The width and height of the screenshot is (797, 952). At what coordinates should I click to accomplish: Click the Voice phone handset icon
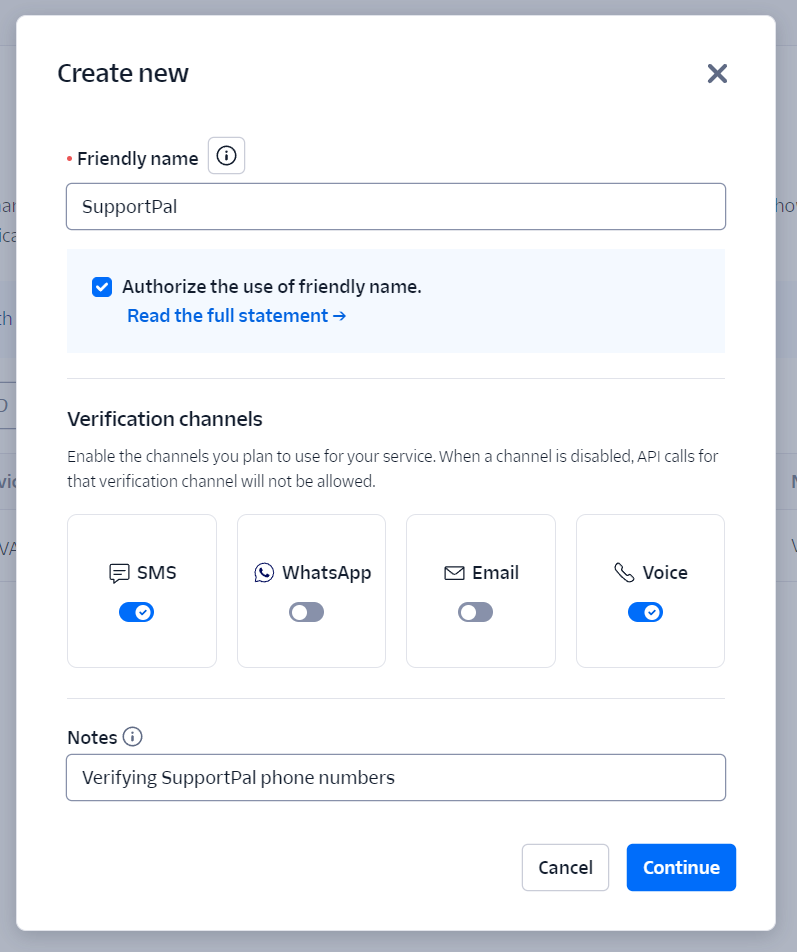624,573
